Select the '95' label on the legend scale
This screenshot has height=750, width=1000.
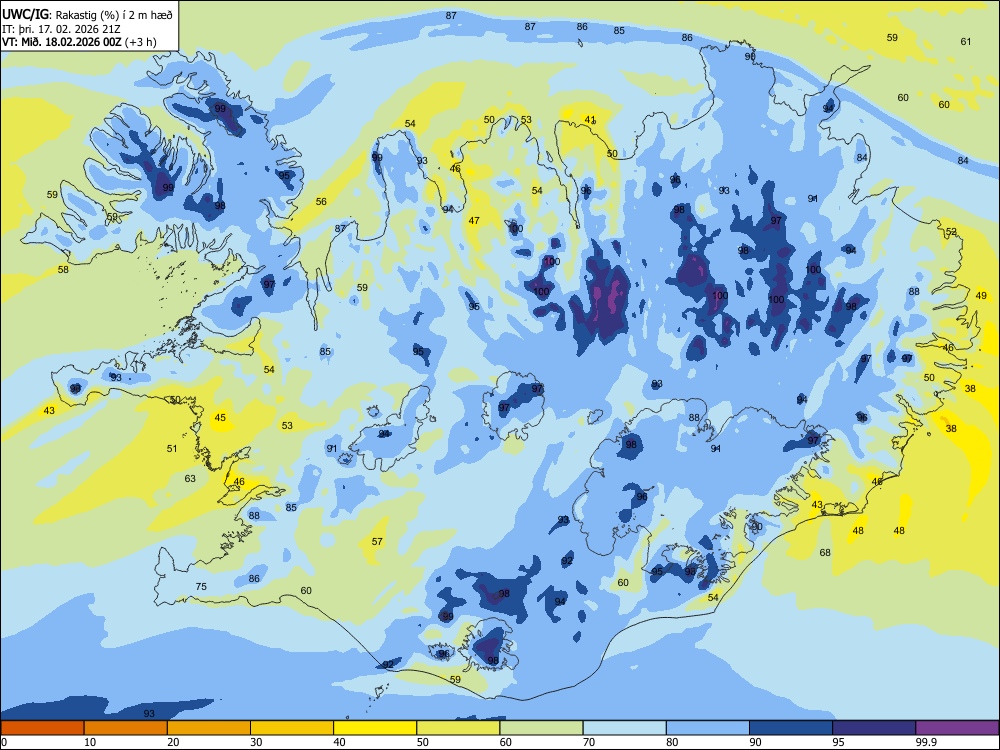pyautogui.click(x=839, y=742)
